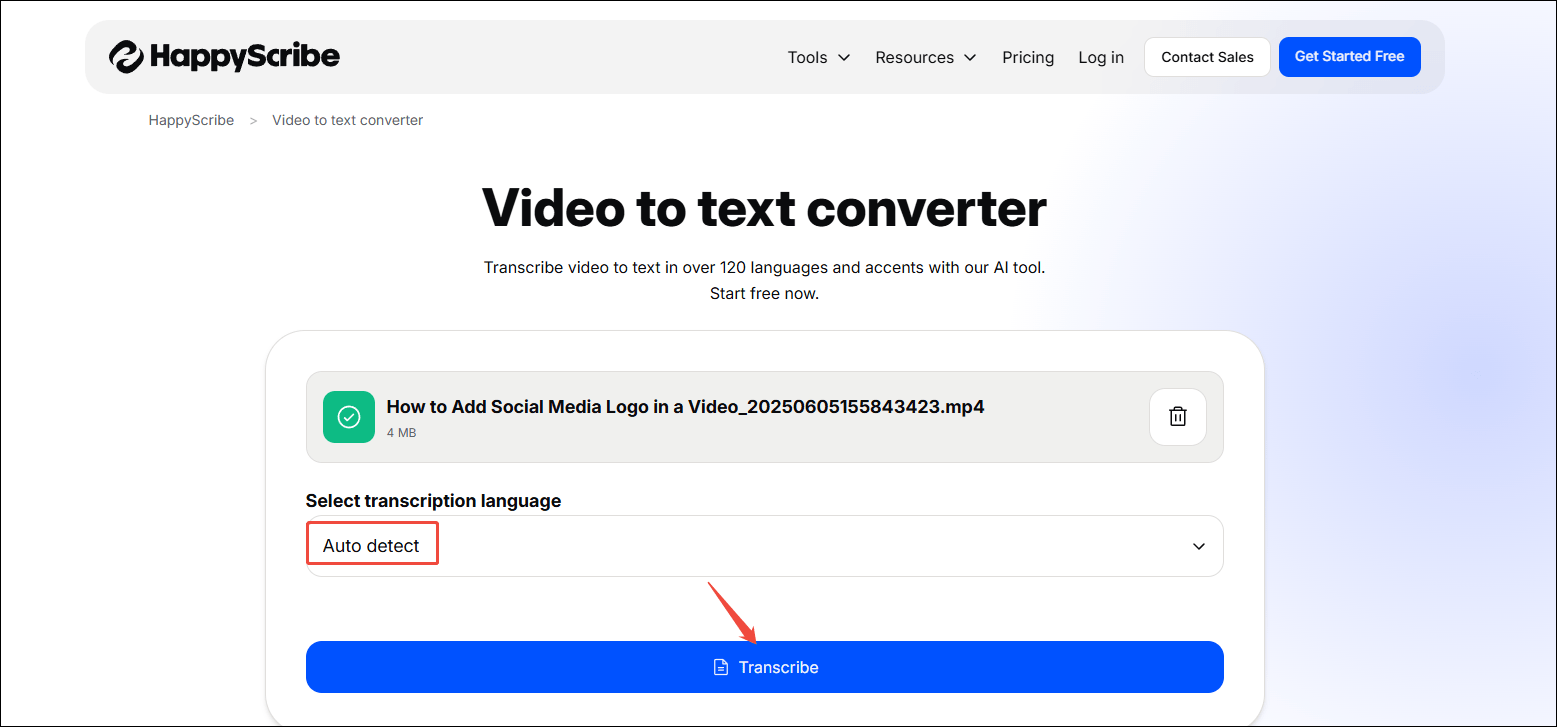1557x727 pixels.
Task: Click Get Started Free button
Action: click(x=1349, y=57)
